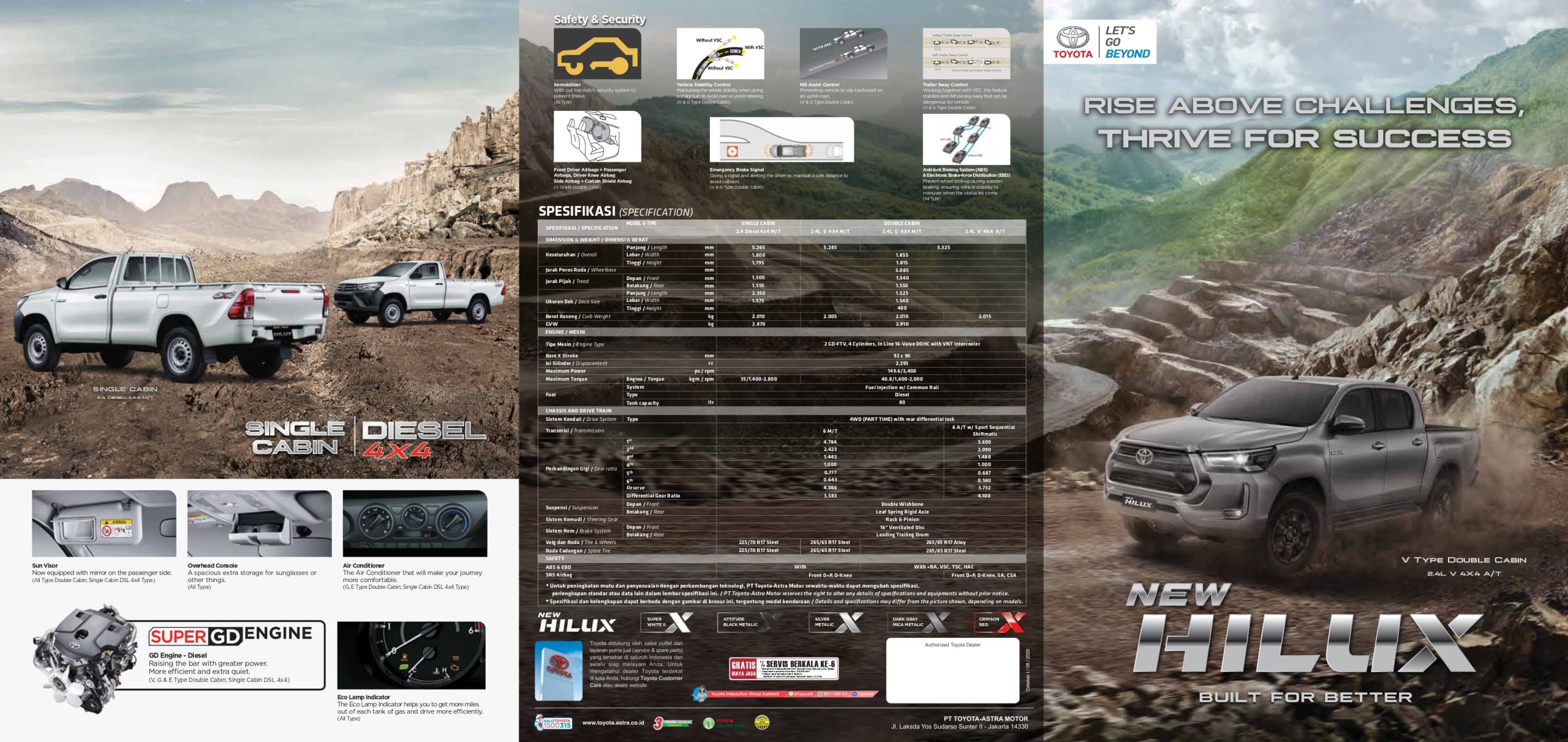Select the Super White II color option
1568x742 pixels.
click(x=668, y=623)
